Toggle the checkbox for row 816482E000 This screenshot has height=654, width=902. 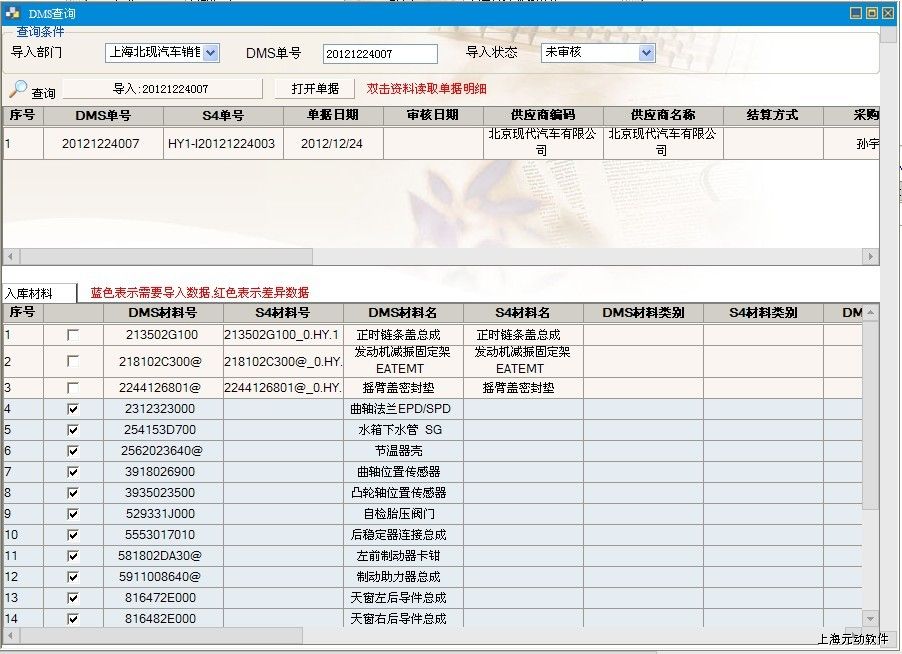pyautogui.click(x=73, y=619)
